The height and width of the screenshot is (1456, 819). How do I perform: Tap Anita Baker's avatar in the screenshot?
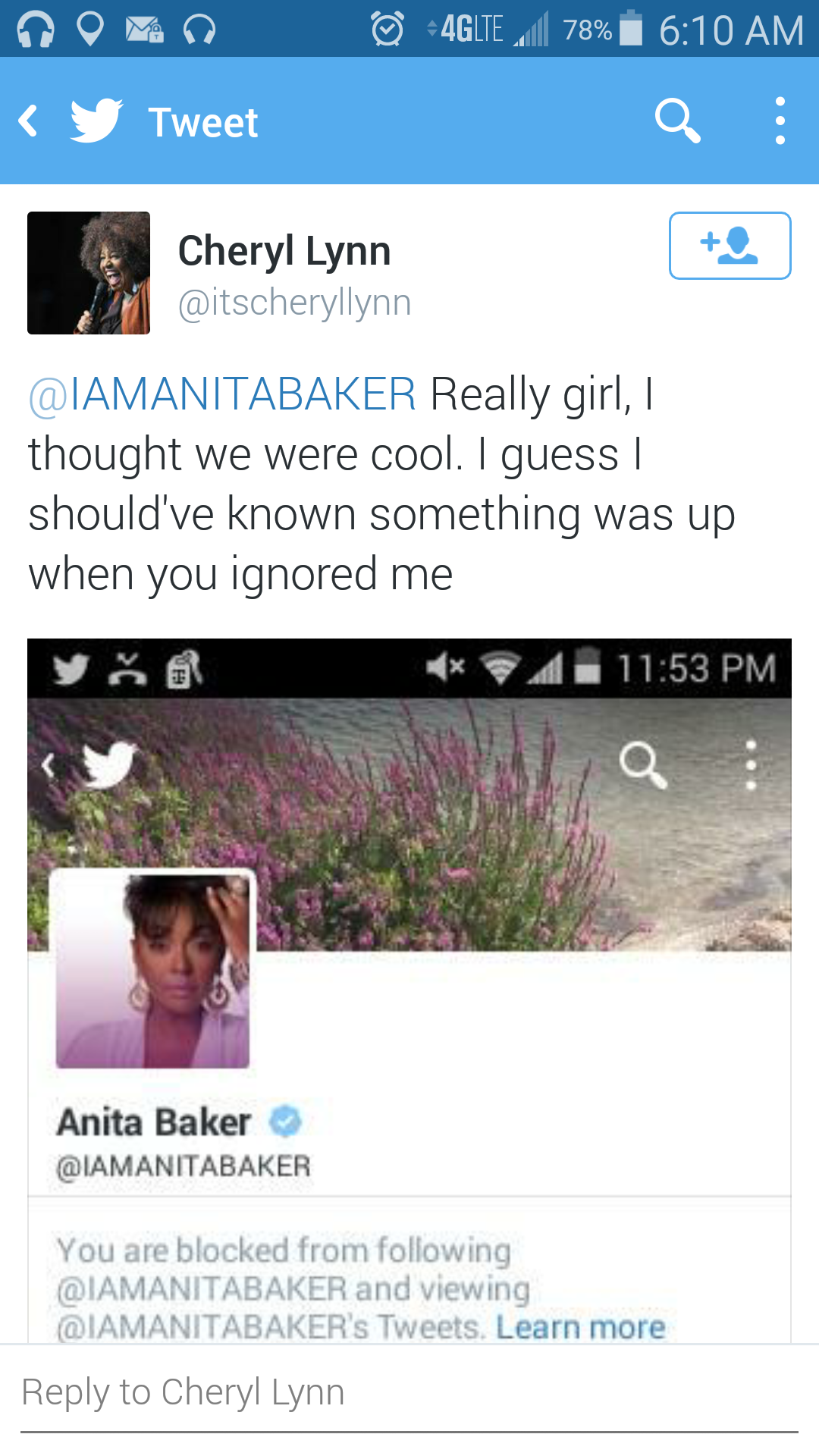coord(152,971)
